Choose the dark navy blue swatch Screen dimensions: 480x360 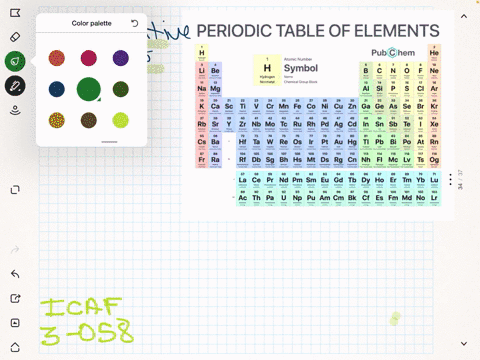[57, 89]
